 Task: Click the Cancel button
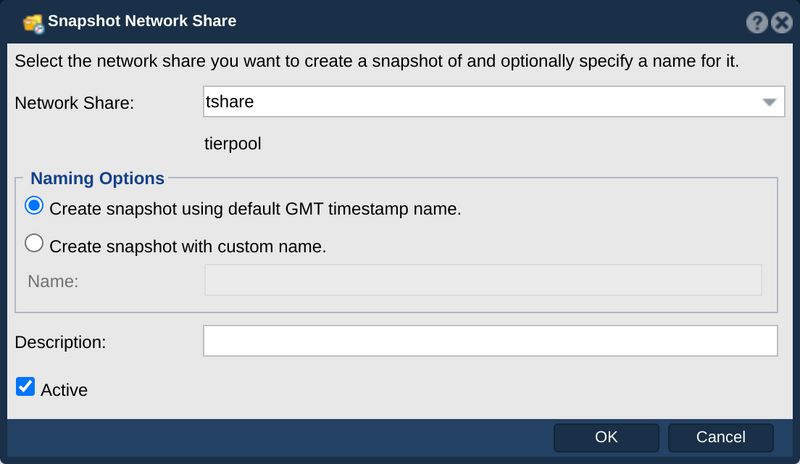tap(720, 437)
